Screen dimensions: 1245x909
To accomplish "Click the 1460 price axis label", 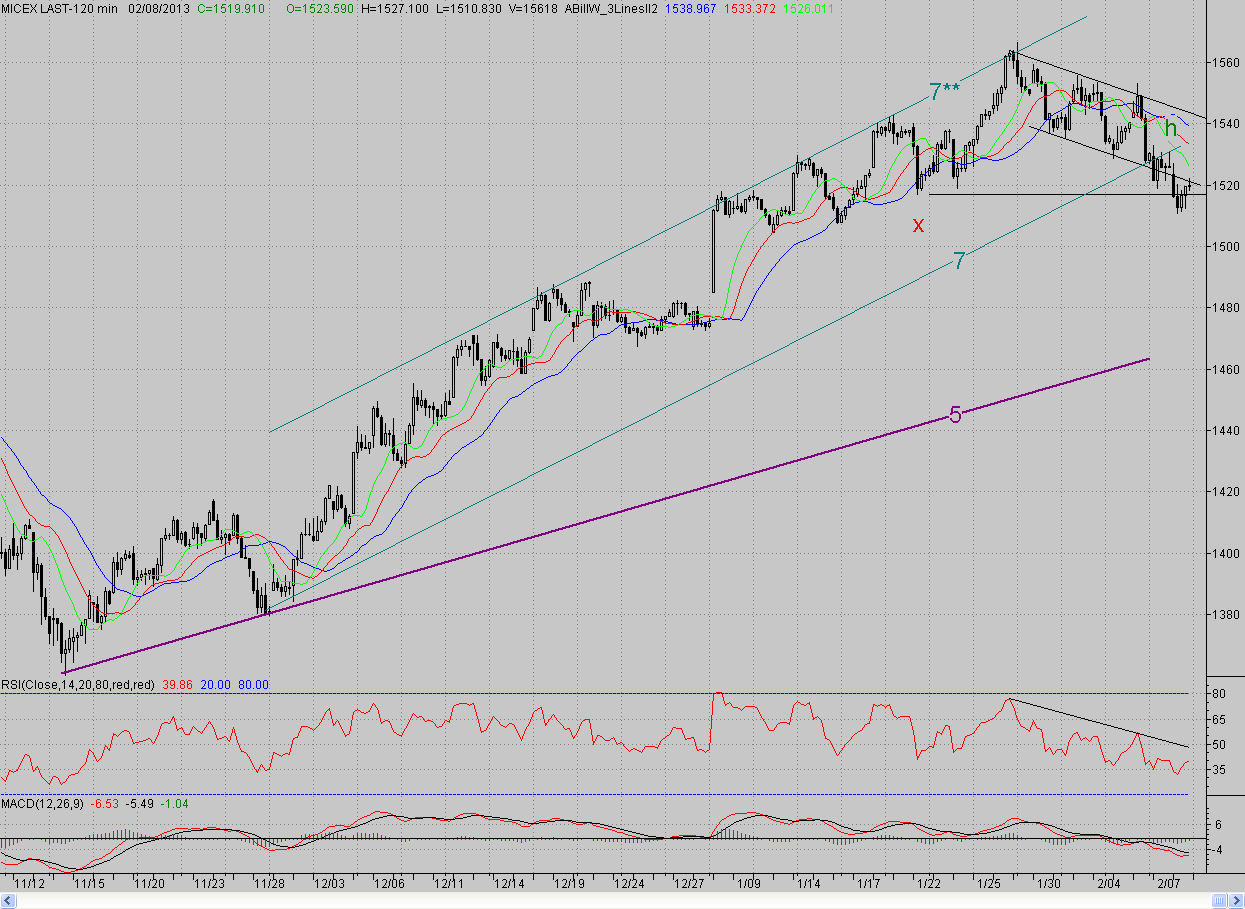I will tap(1226, 369).
